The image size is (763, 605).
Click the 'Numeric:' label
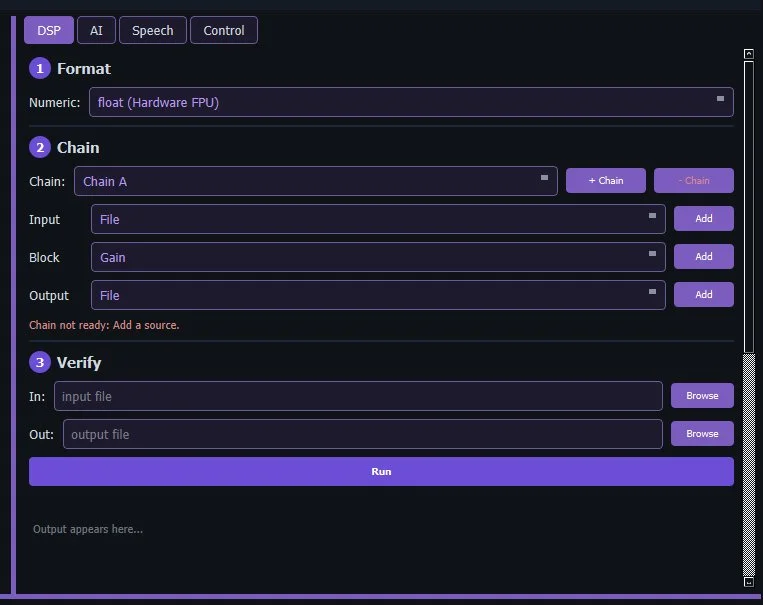coord(54,103)
